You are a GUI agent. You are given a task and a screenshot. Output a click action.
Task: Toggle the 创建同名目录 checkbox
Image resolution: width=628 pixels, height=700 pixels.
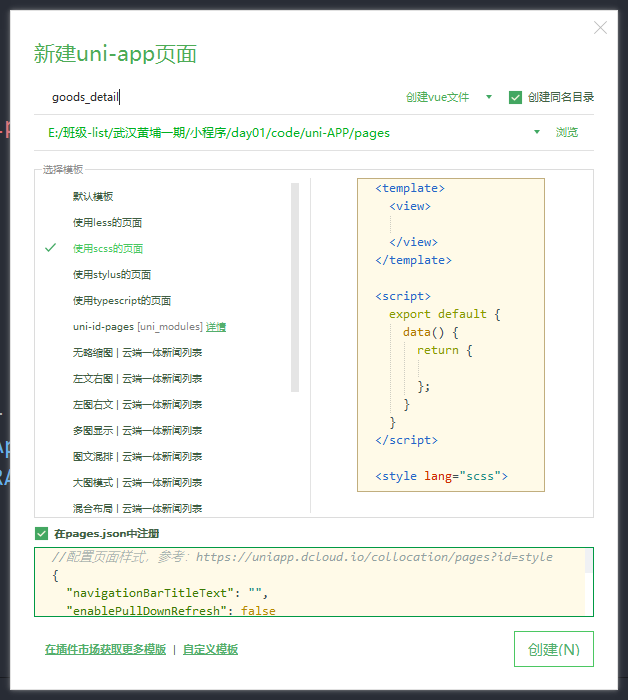point(515,97)
